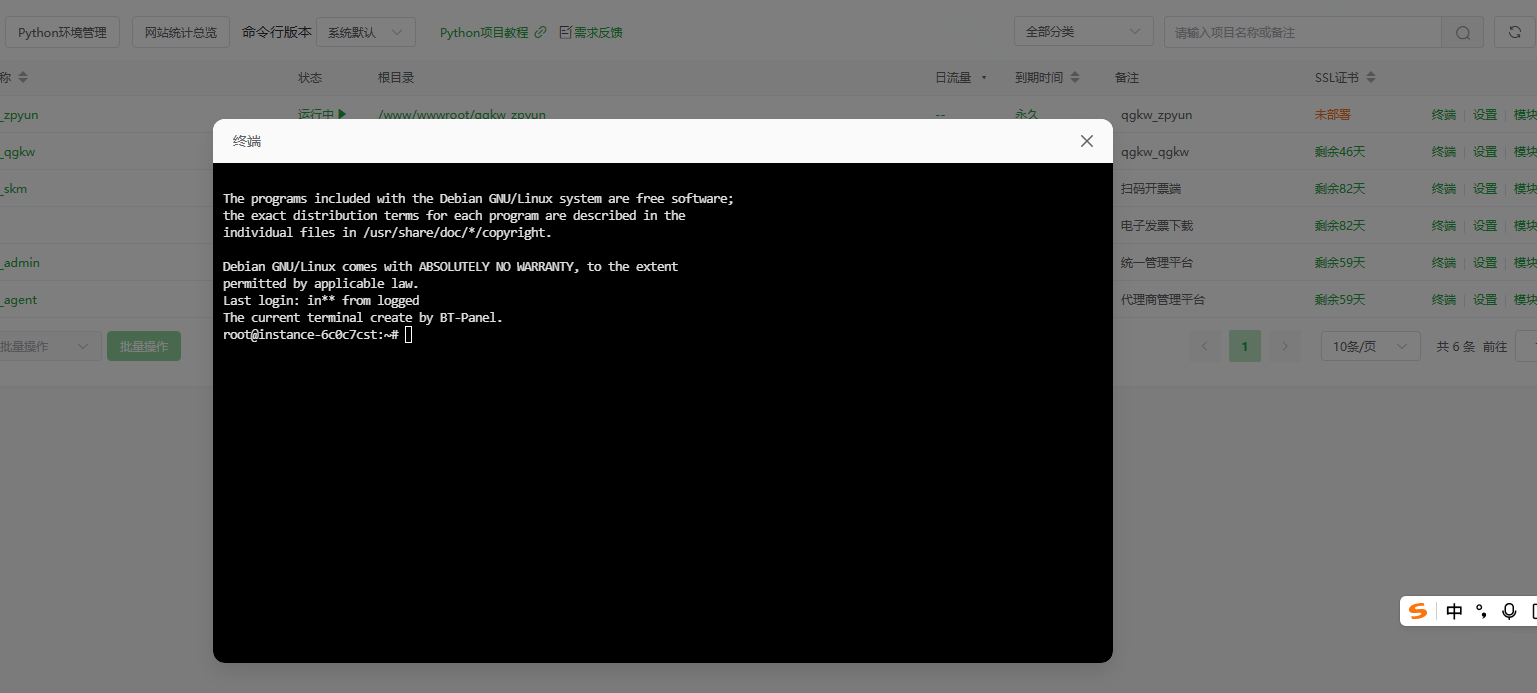
Task: Open the 日流量 column dropdown arrow
Action: [984, 77]
